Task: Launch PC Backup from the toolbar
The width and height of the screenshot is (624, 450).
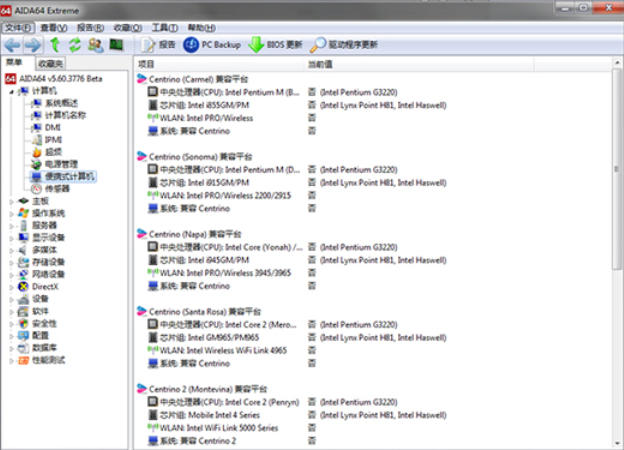Action: point(212,45)
